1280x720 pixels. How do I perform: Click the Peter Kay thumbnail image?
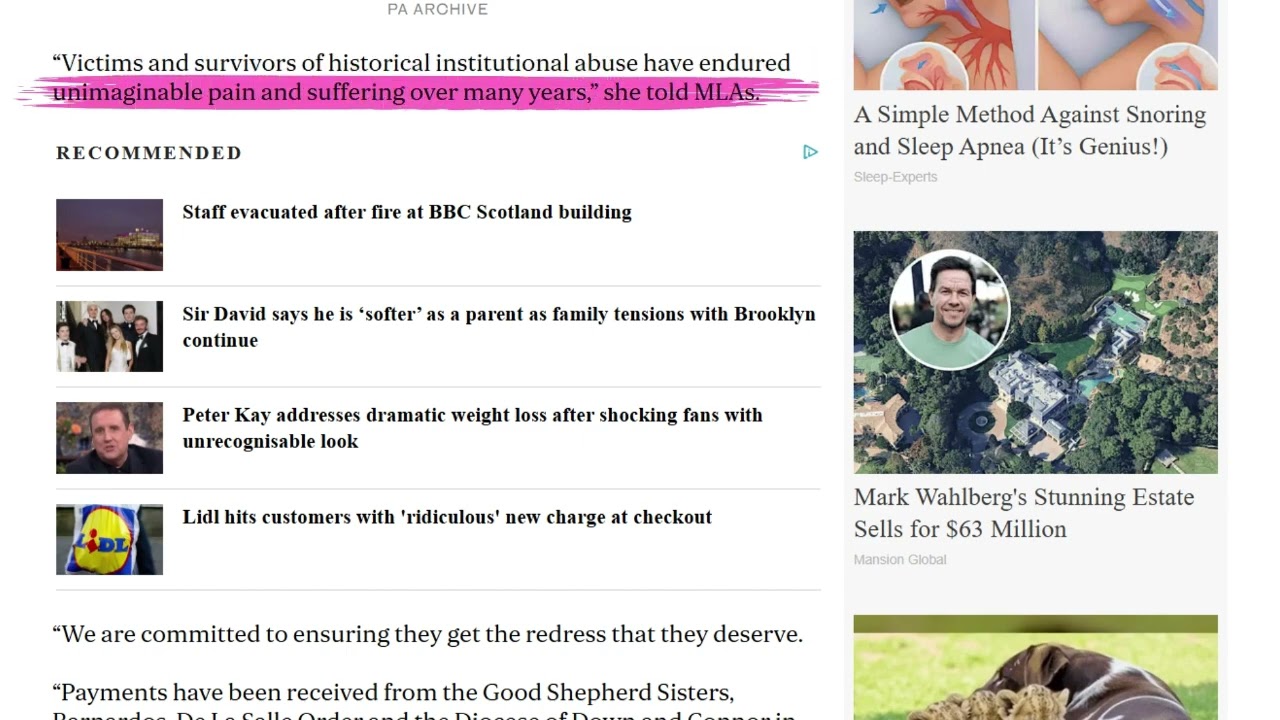109,438
